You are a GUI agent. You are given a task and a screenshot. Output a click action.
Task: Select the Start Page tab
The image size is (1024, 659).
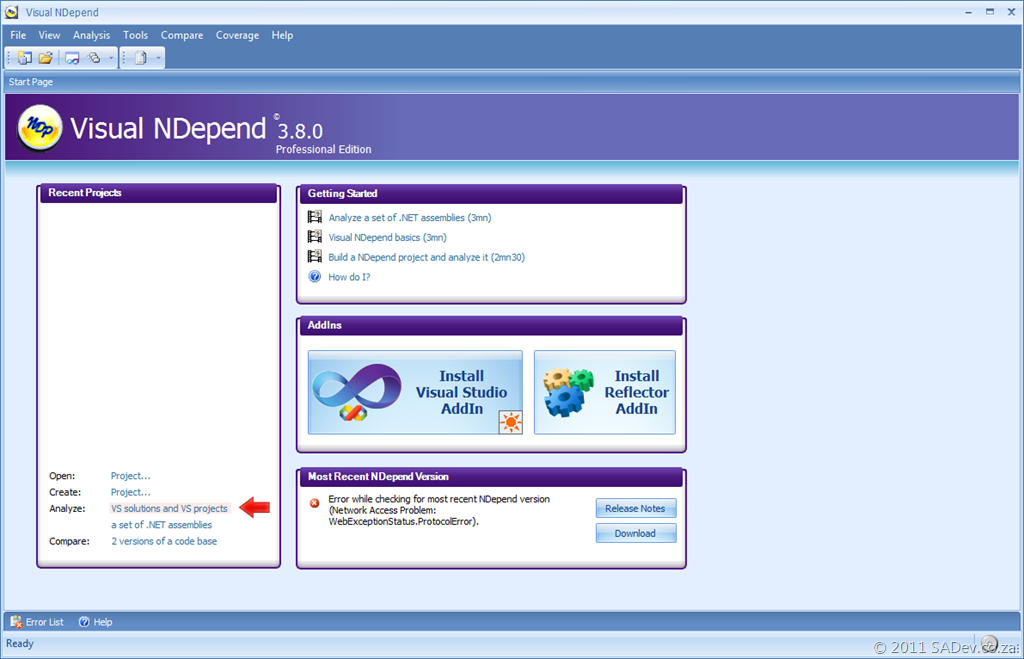coord(31,82)
